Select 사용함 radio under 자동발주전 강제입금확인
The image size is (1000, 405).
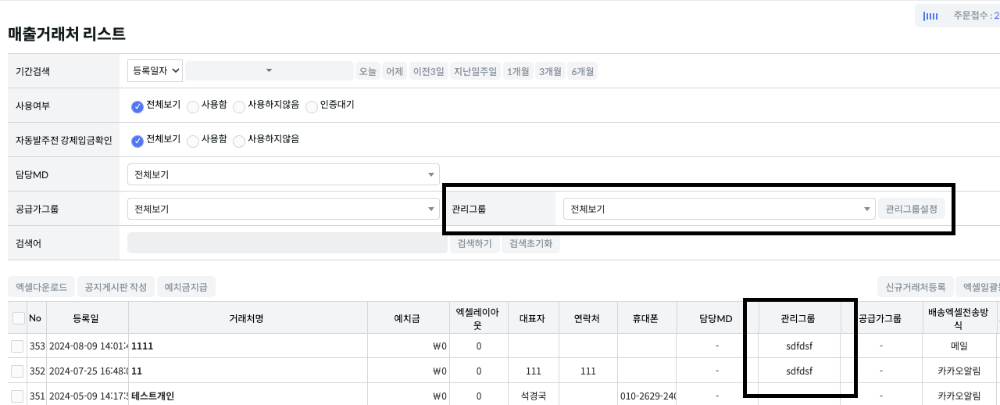click(193, 142)
